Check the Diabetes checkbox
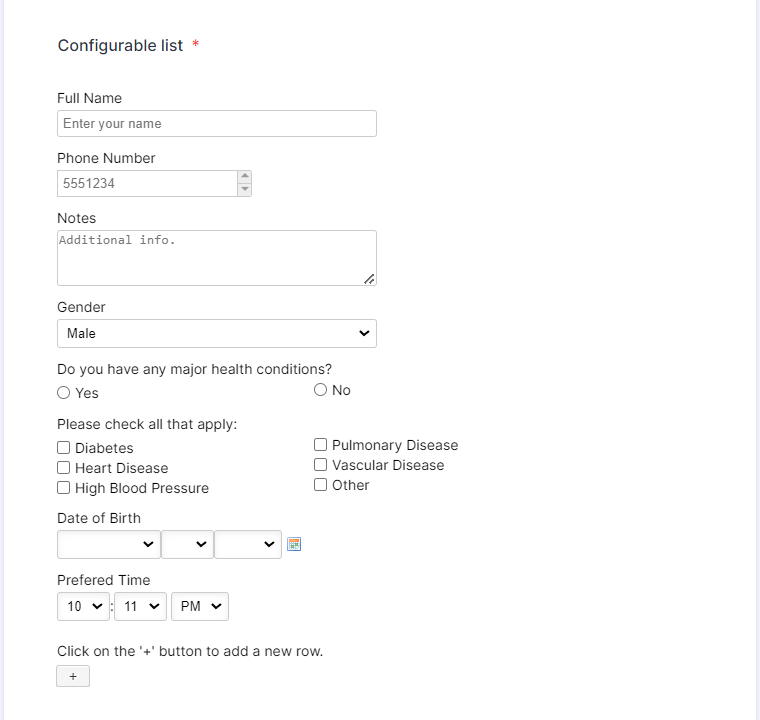This screenshot has height=720, width=760. pyautogui.click(x=64, y=448)
